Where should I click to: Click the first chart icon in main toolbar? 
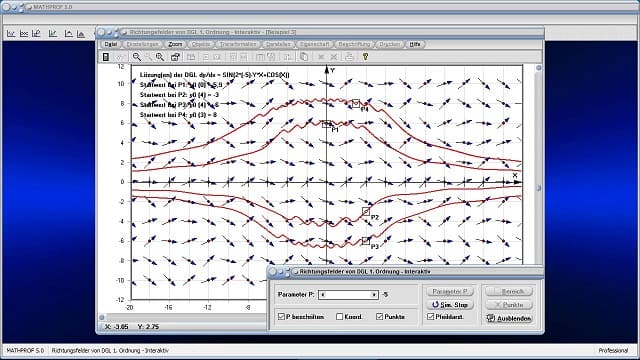tap(11, 34)
